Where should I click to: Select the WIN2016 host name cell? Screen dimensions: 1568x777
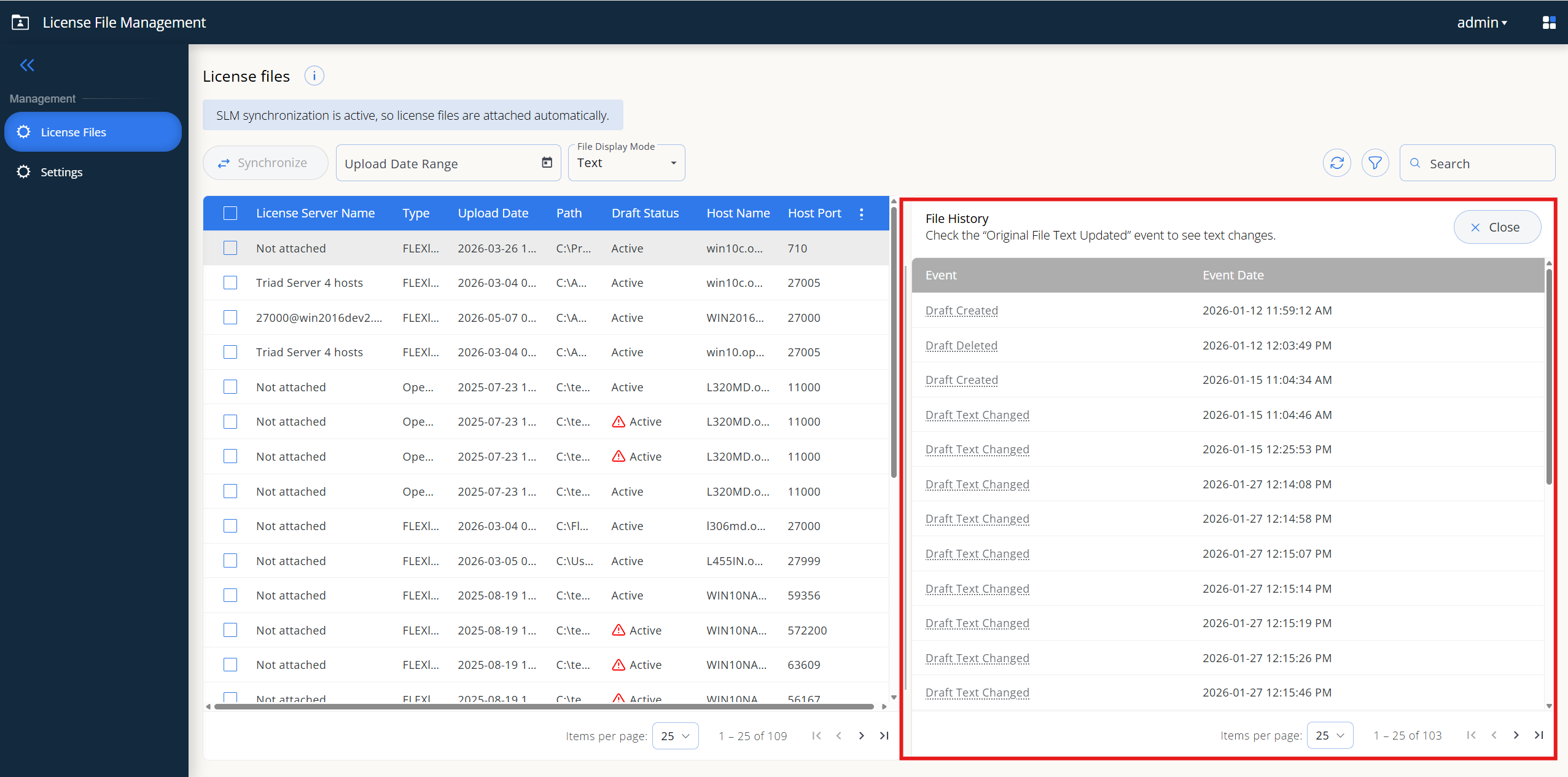[735, 318]
